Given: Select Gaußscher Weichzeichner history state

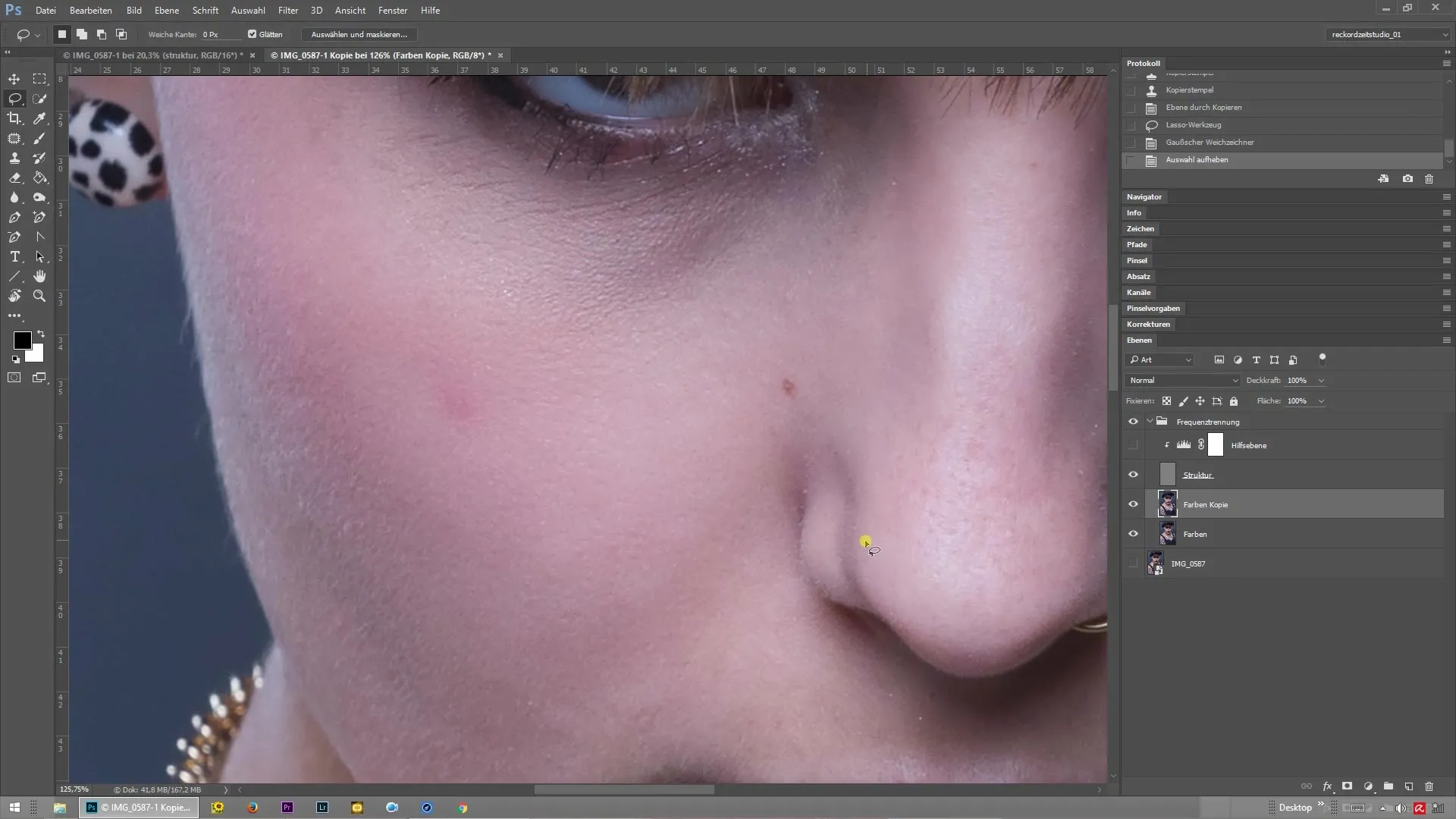Looking at the screenshot, I should [1210, 143].
